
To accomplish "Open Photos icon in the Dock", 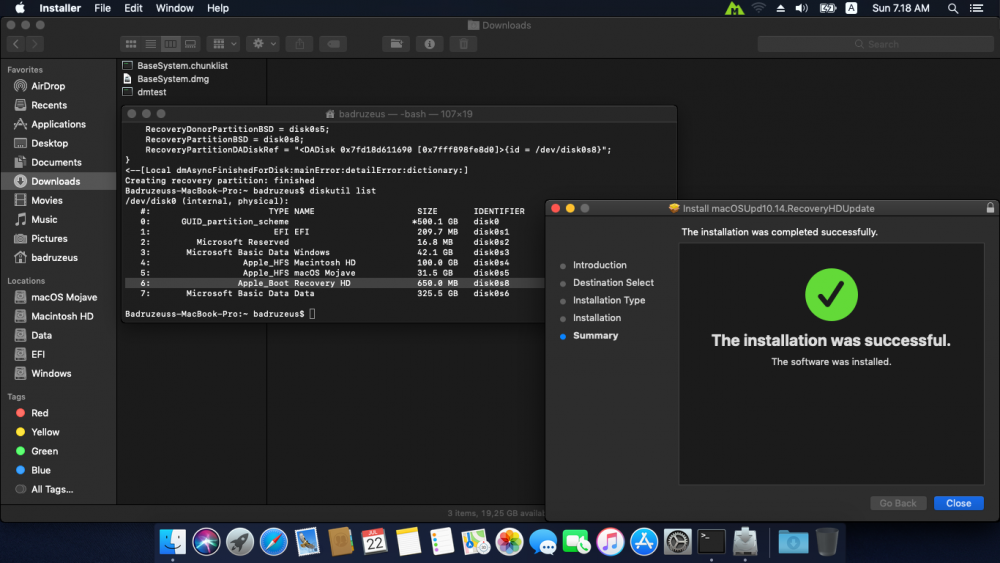I will click(509, 542).
